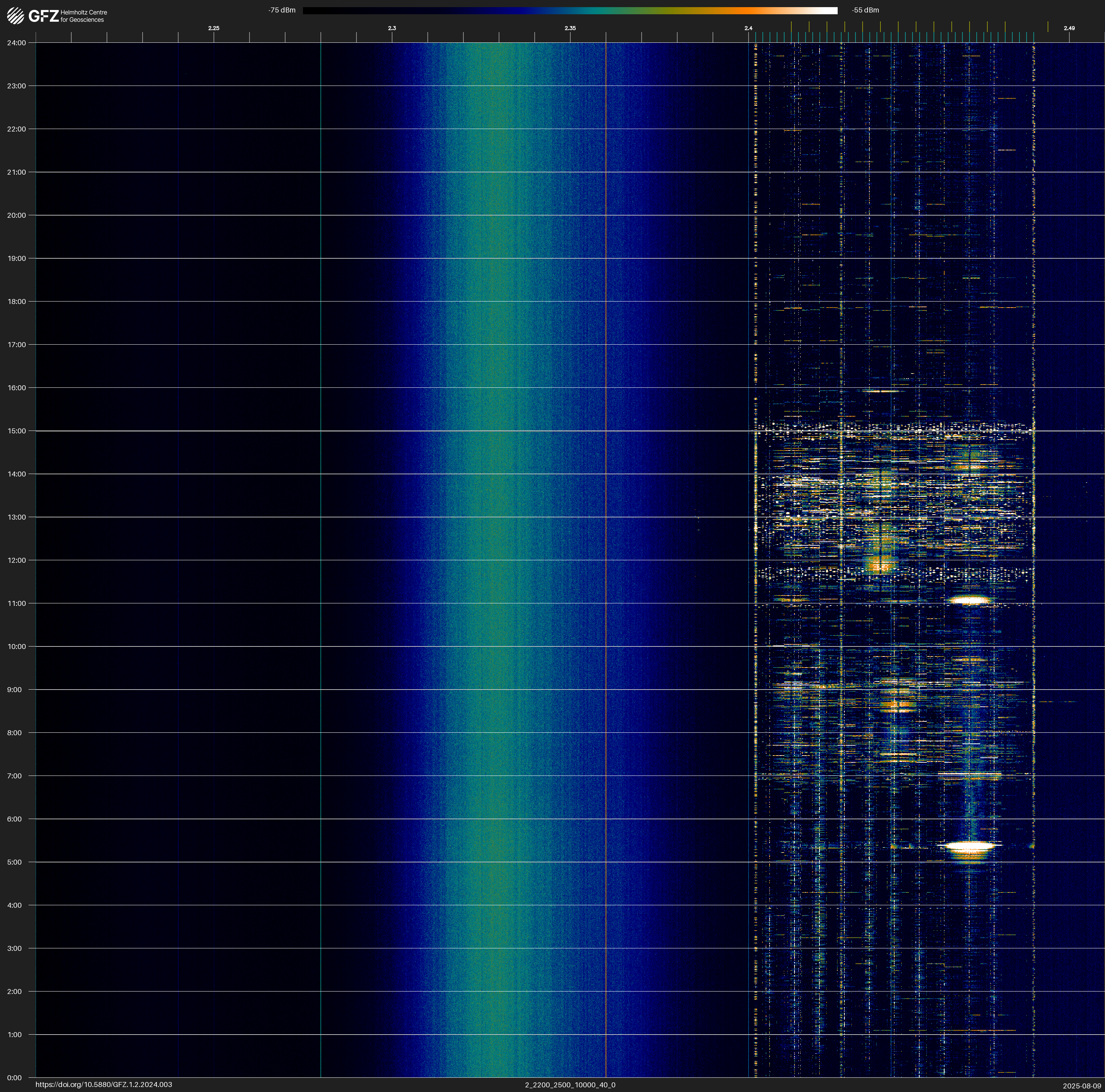The width and height of the screenshot is (1105, 1092).
Task: Open the doi.org GFZ dataset link
Action: [103, 1085]
